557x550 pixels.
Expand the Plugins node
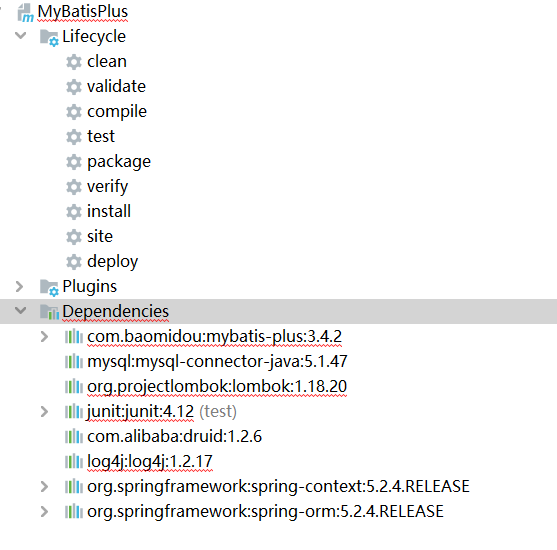pyautogui.click(x=20, y=286)
